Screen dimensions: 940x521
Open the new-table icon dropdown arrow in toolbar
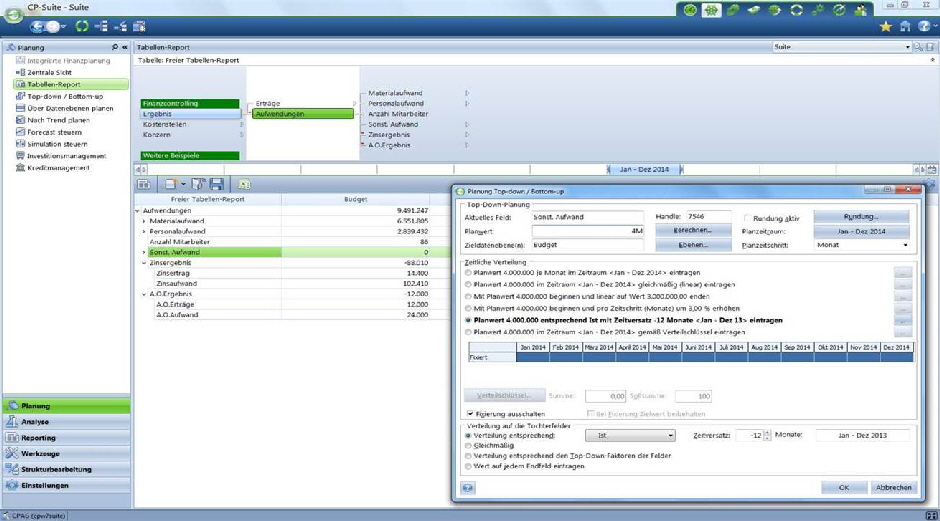(183, 185)
